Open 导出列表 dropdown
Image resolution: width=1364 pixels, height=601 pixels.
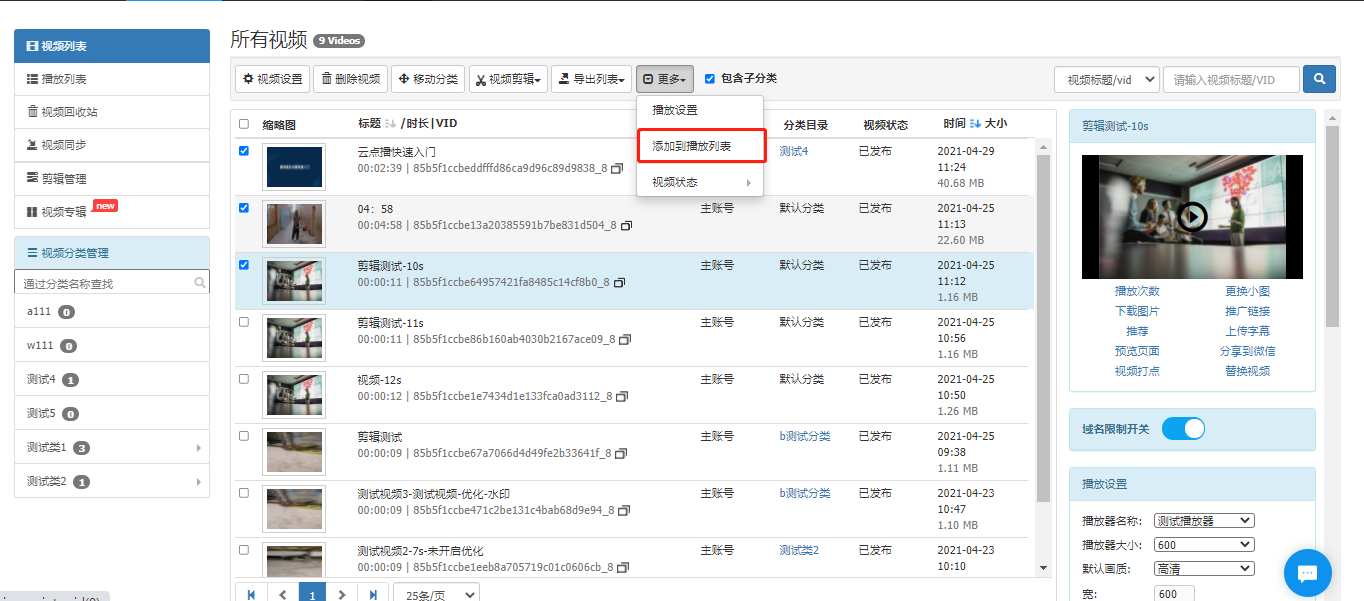[x=592, y=79]
